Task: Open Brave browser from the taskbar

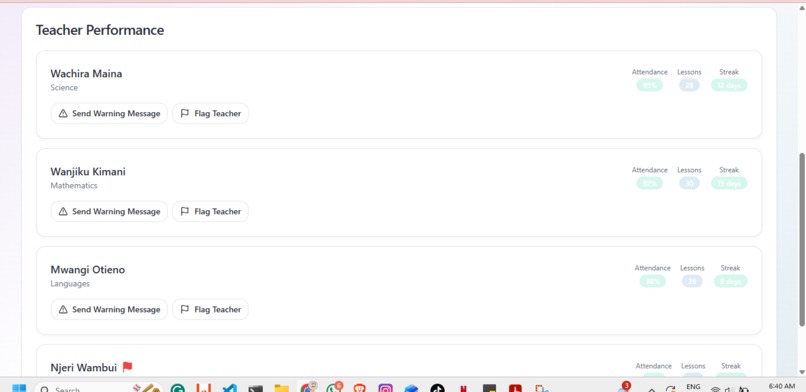Action: tap(360, 389)
